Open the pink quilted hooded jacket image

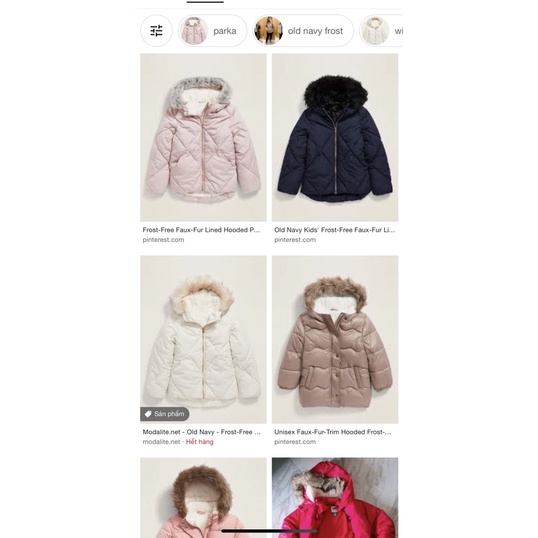pos(203,137)
